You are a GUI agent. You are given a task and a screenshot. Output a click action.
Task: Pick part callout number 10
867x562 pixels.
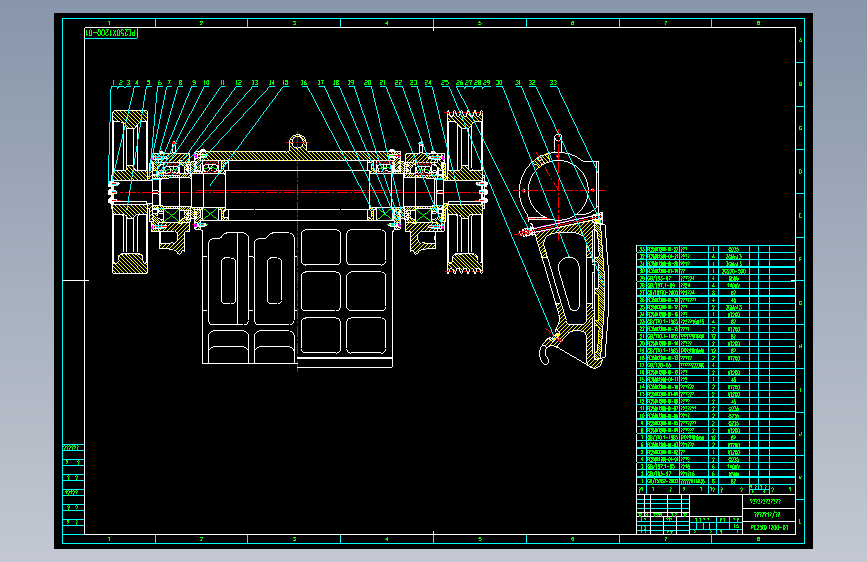pos(206,83)
